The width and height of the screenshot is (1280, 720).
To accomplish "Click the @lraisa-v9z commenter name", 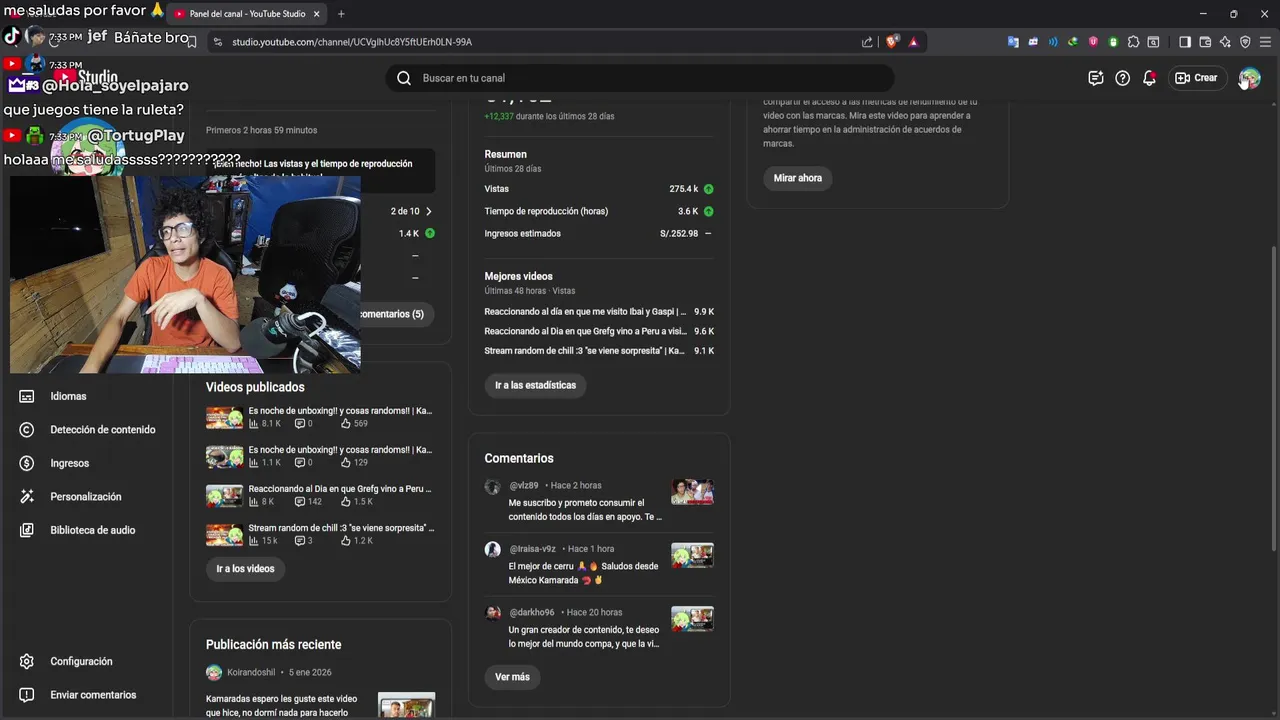I will click(532, 549).
